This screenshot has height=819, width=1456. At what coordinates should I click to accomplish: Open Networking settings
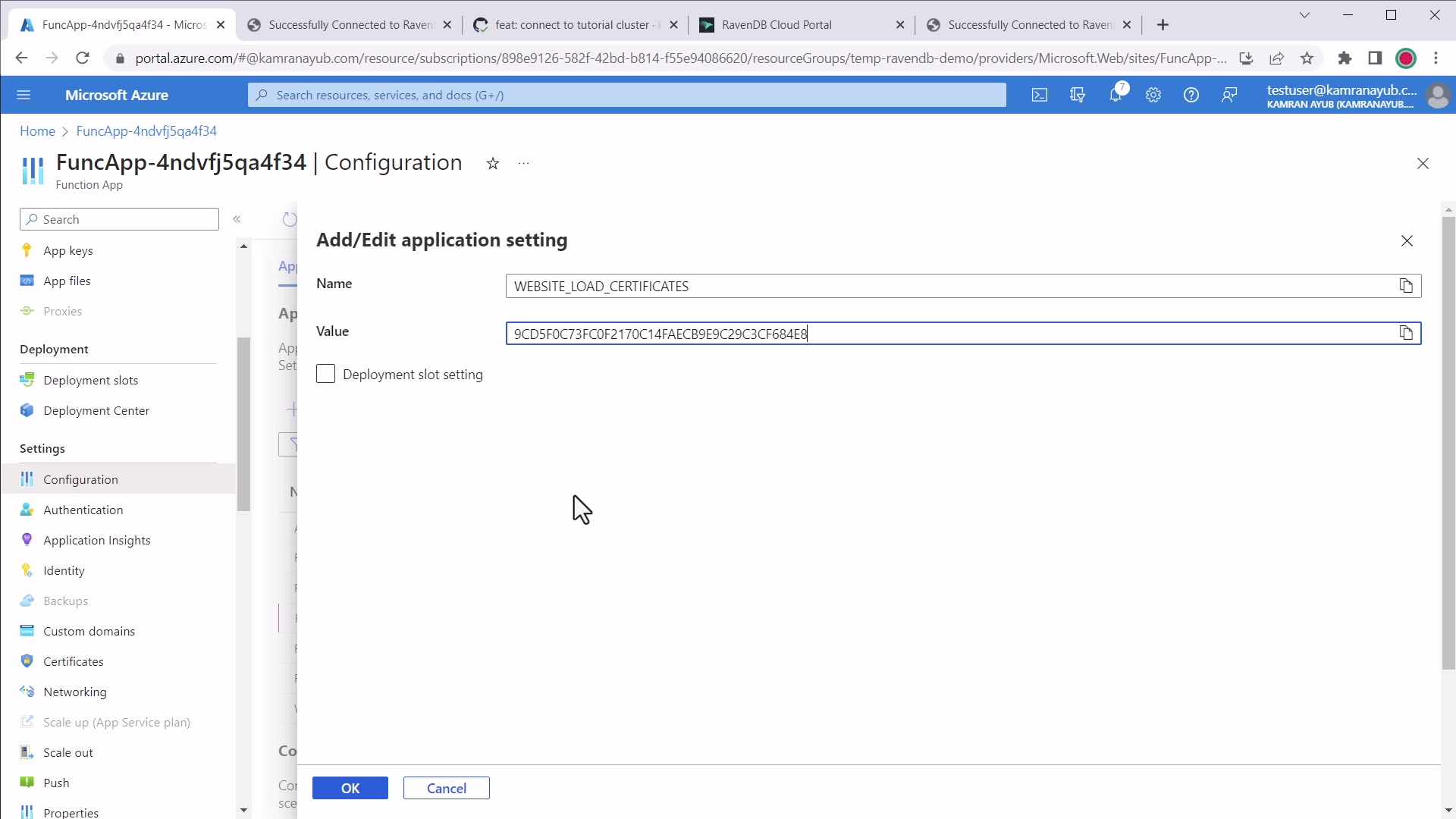coord(74,692)
